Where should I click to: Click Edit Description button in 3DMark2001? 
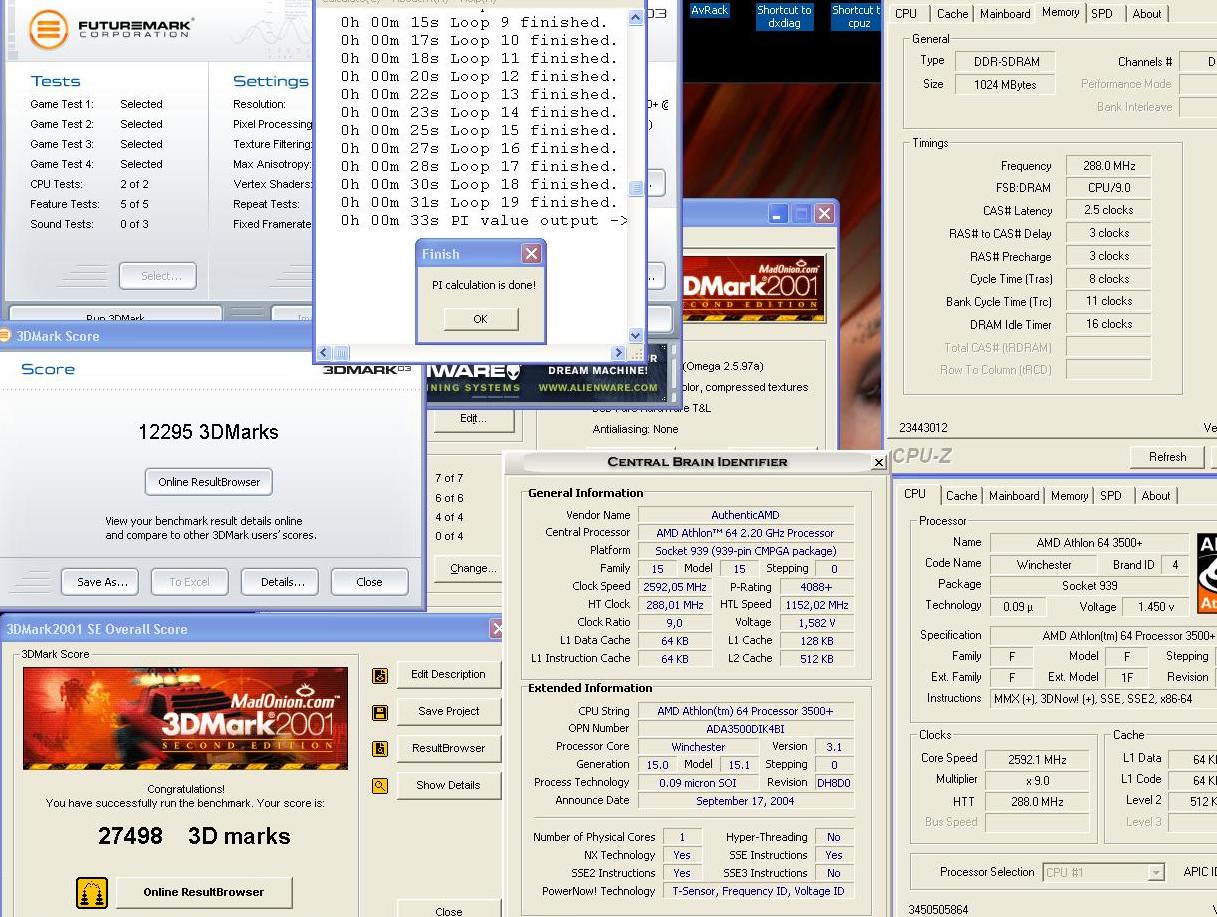[x=448, y=675]
